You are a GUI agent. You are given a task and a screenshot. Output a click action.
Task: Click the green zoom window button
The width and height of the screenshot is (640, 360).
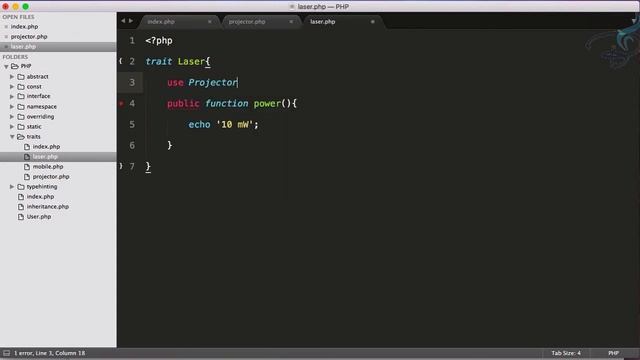pos(25,7)
